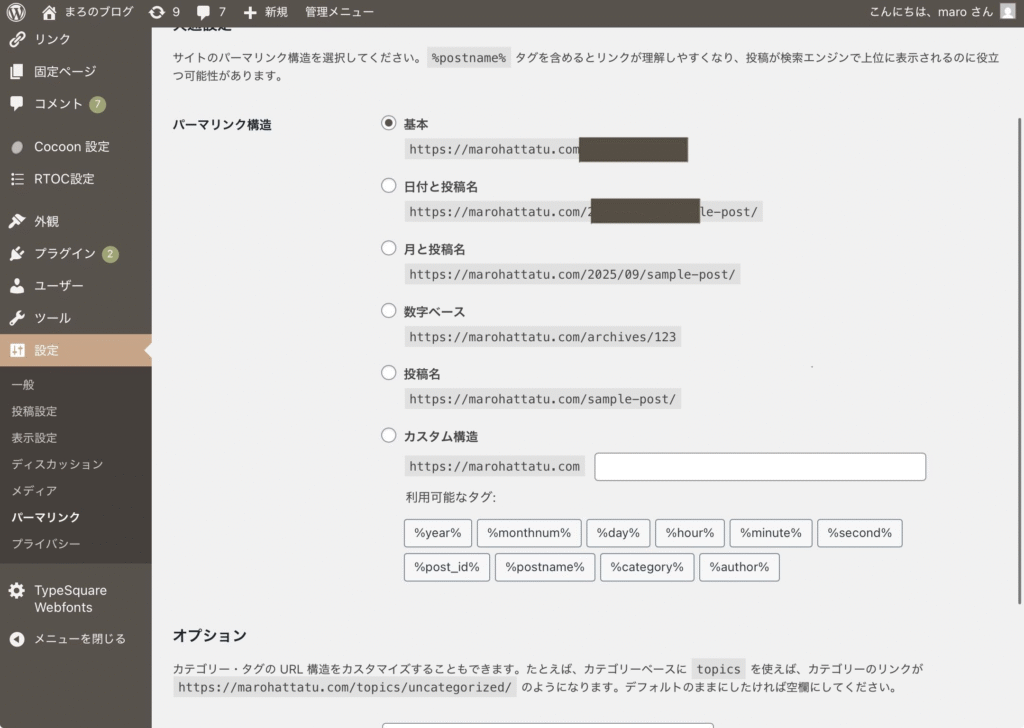
Task: Click the custom structure text input field
Action: [x=760, y=467]
